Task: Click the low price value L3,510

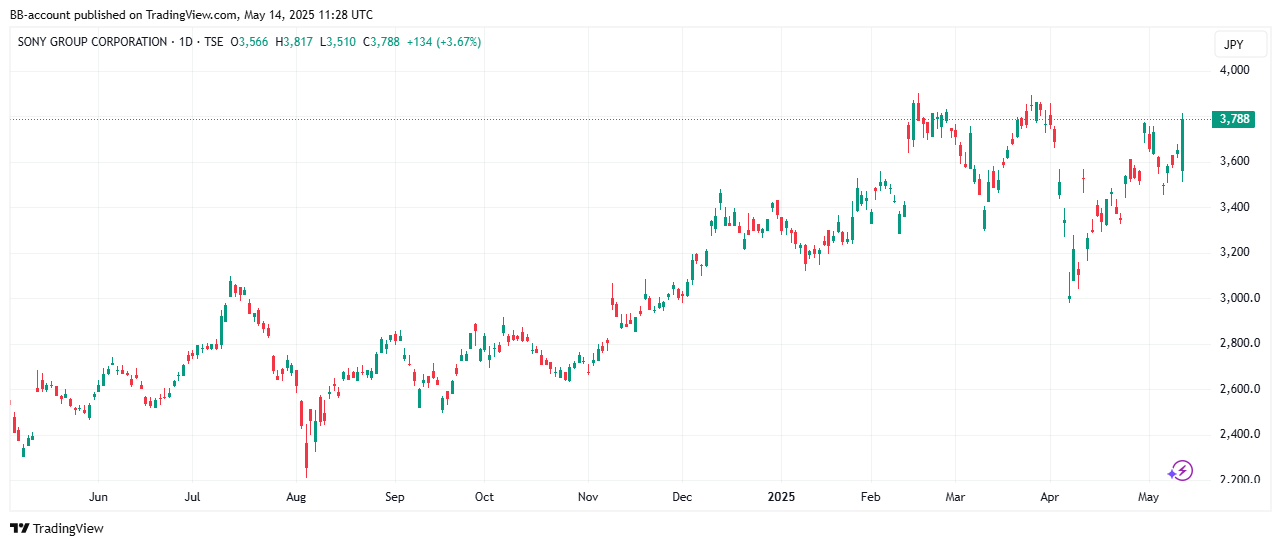Action: [x=339, y=42]
